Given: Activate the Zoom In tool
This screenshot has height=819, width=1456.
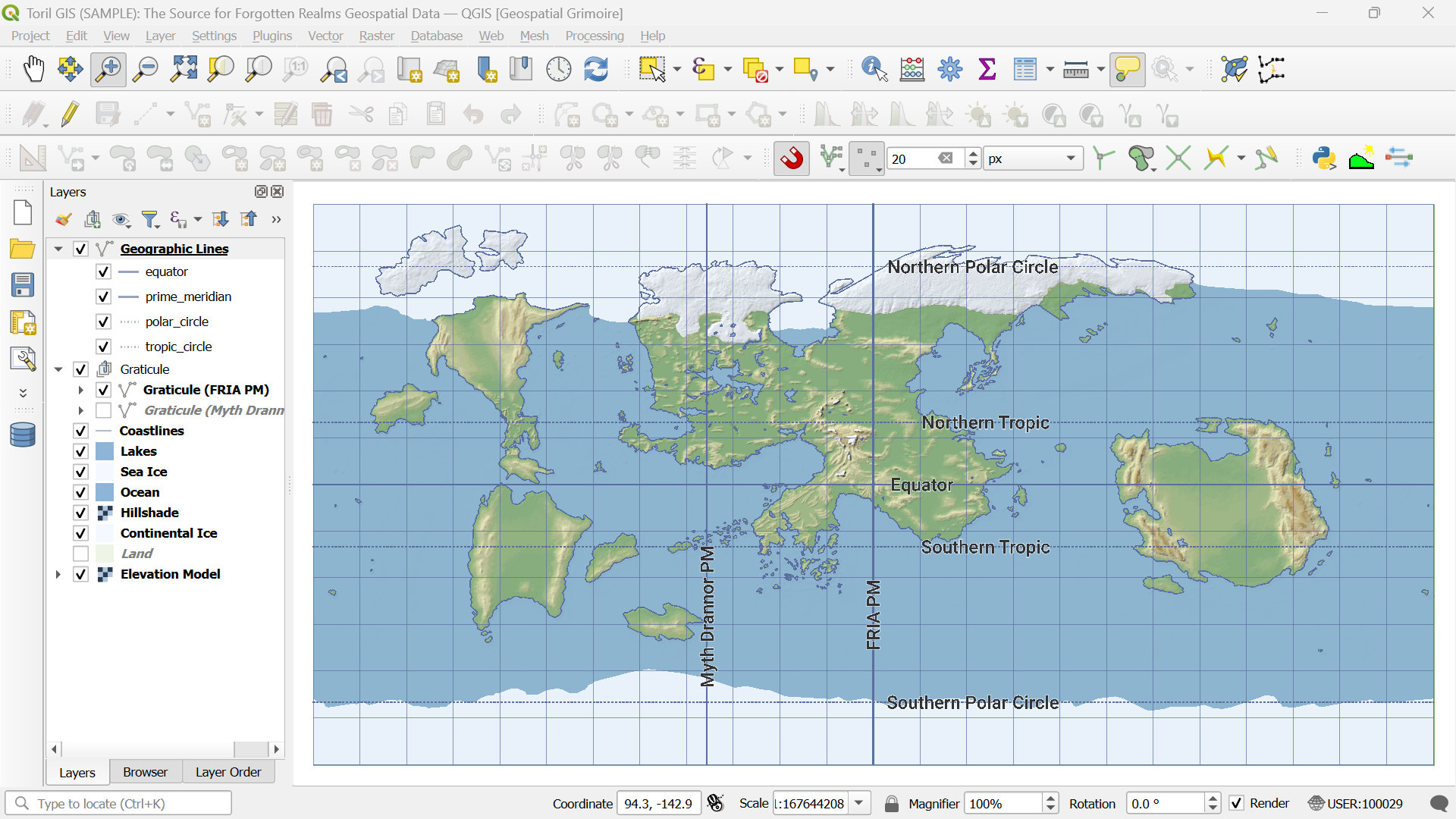Looking at the screenshot, I should [x=107, y=68].
